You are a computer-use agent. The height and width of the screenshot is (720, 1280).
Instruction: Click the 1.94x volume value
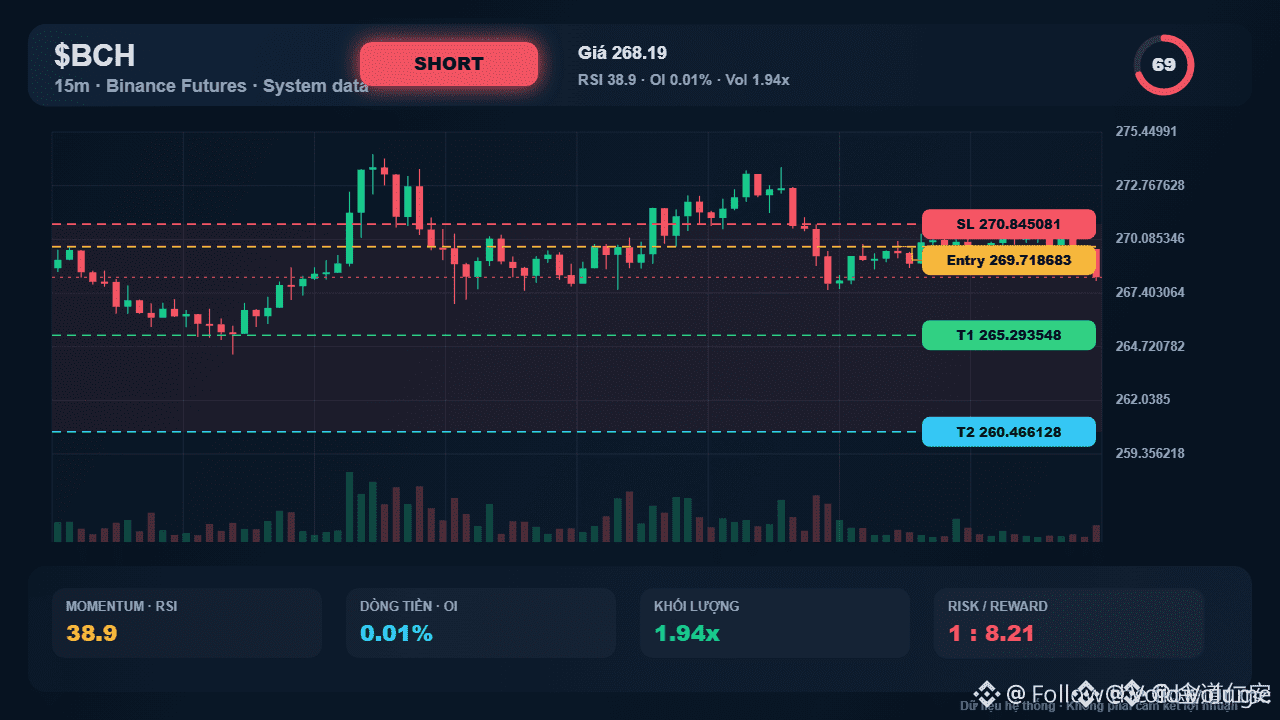coord(686,633)
